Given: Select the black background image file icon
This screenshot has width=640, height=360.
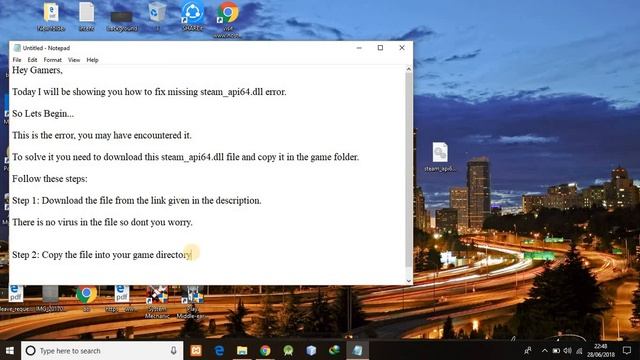Looking at the screenshot, I should coord(122,20).
